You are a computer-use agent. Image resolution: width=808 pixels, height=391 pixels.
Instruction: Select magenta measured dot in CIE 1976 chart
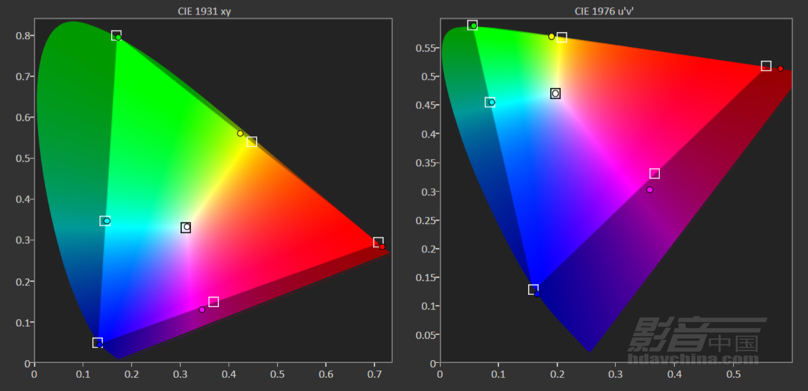coord(650,190)
